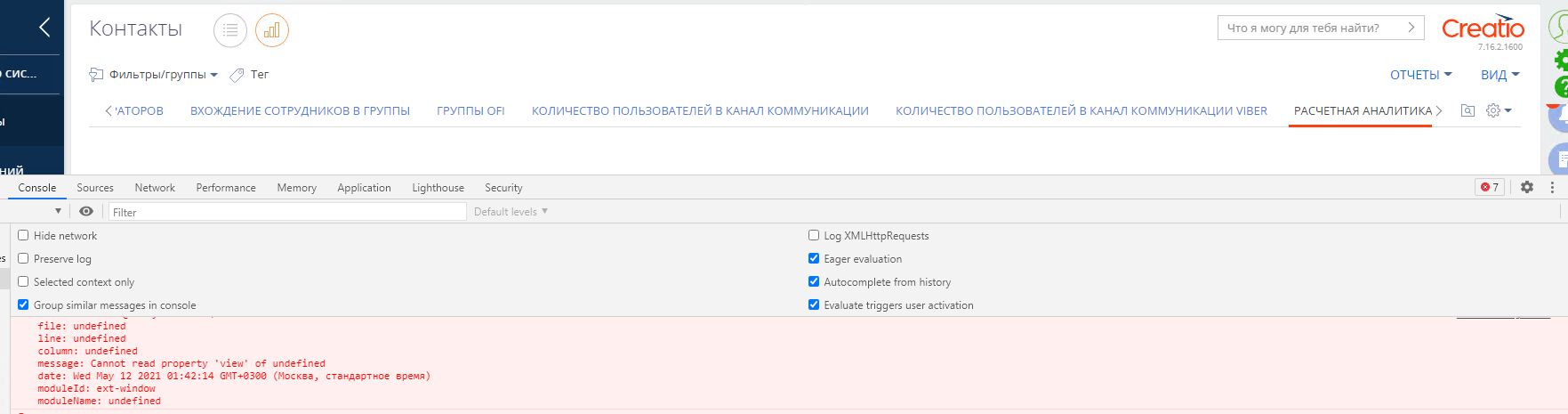Open the console context selector dropdown arrow
The height and width of the screenshot is (414, 1568).
pyautogui.click(x=58, y=211)
